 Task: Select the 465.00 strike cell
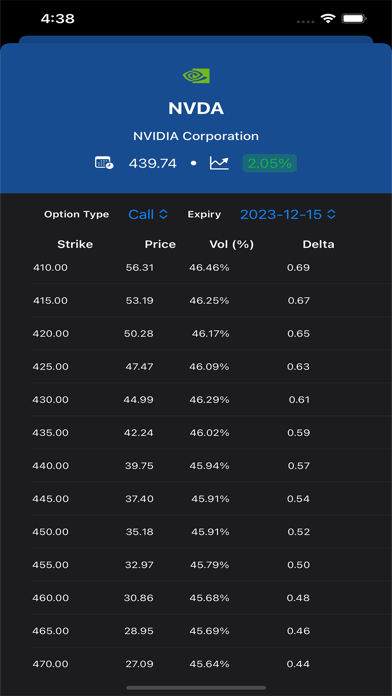(x=51, y=631)
